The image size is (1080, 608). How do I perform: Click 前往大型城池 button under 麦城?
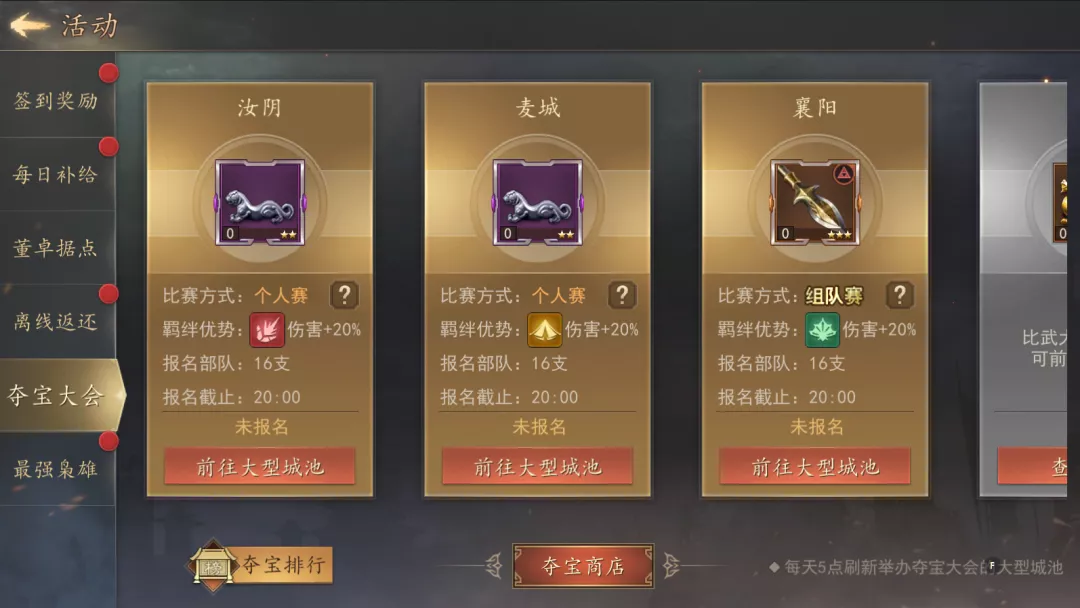[537, 467]
